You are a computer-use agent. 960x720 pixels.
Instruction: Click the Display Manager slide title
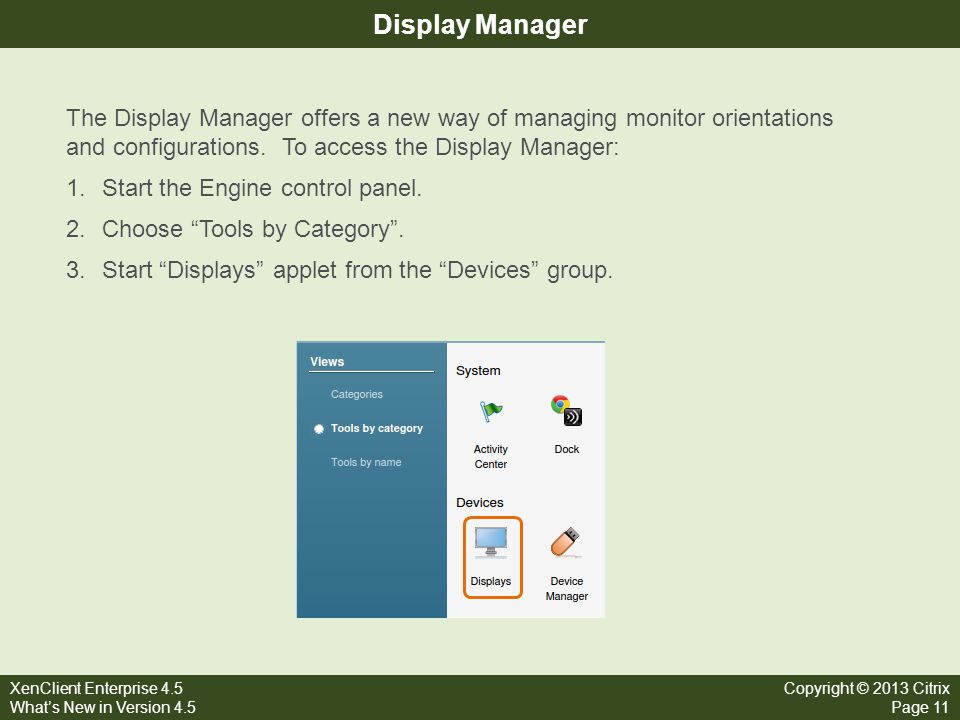tap(480, 24)
